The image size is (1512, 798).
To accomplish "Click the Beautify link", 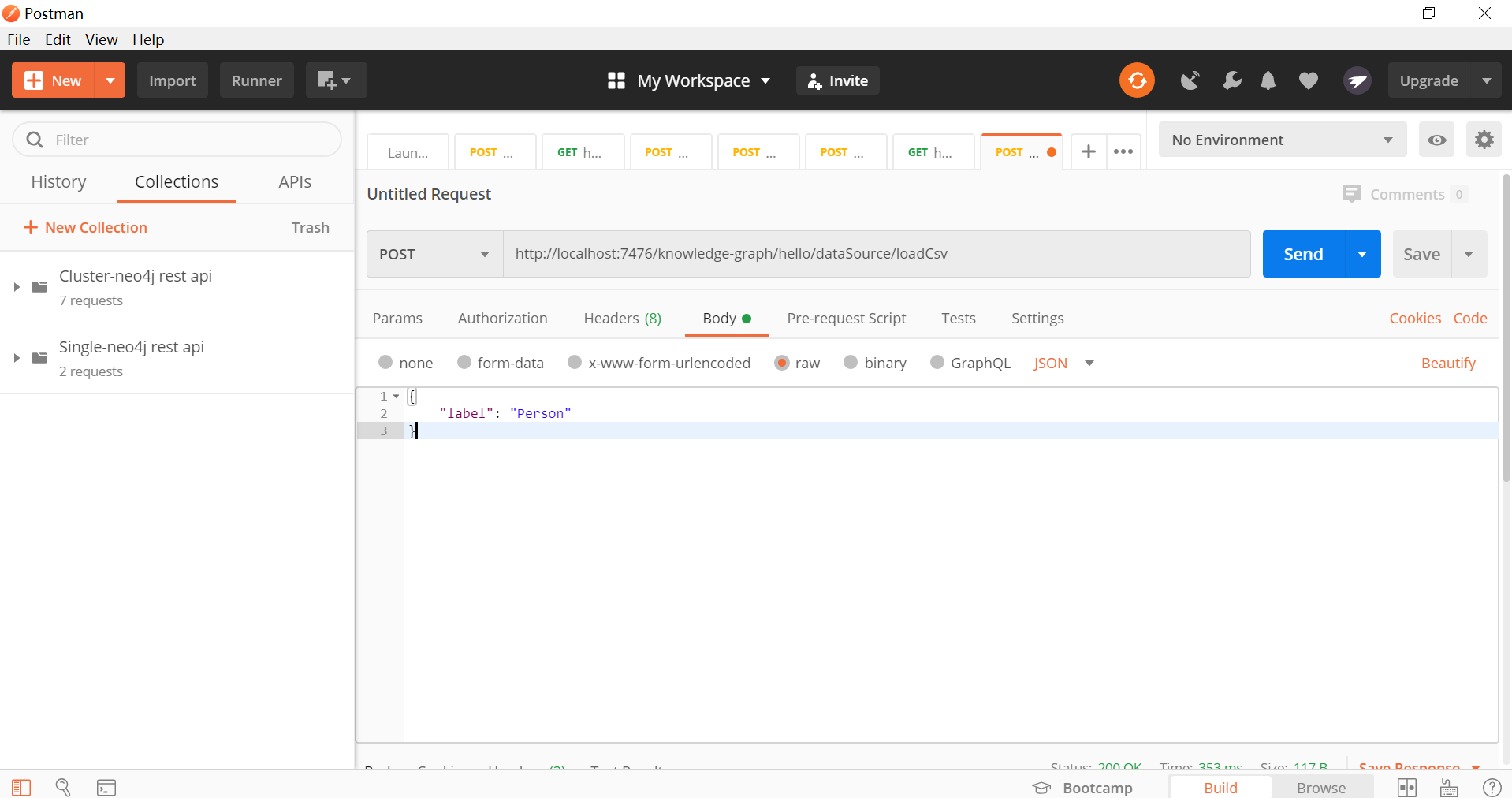I will point(1448,363).
